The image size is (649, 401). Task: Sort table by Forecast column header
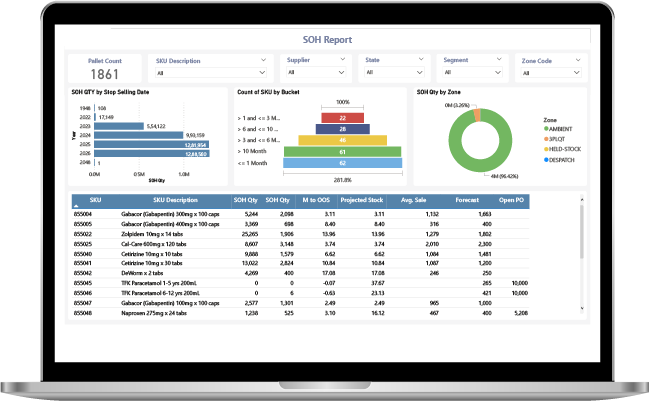(x=467, y=200)
